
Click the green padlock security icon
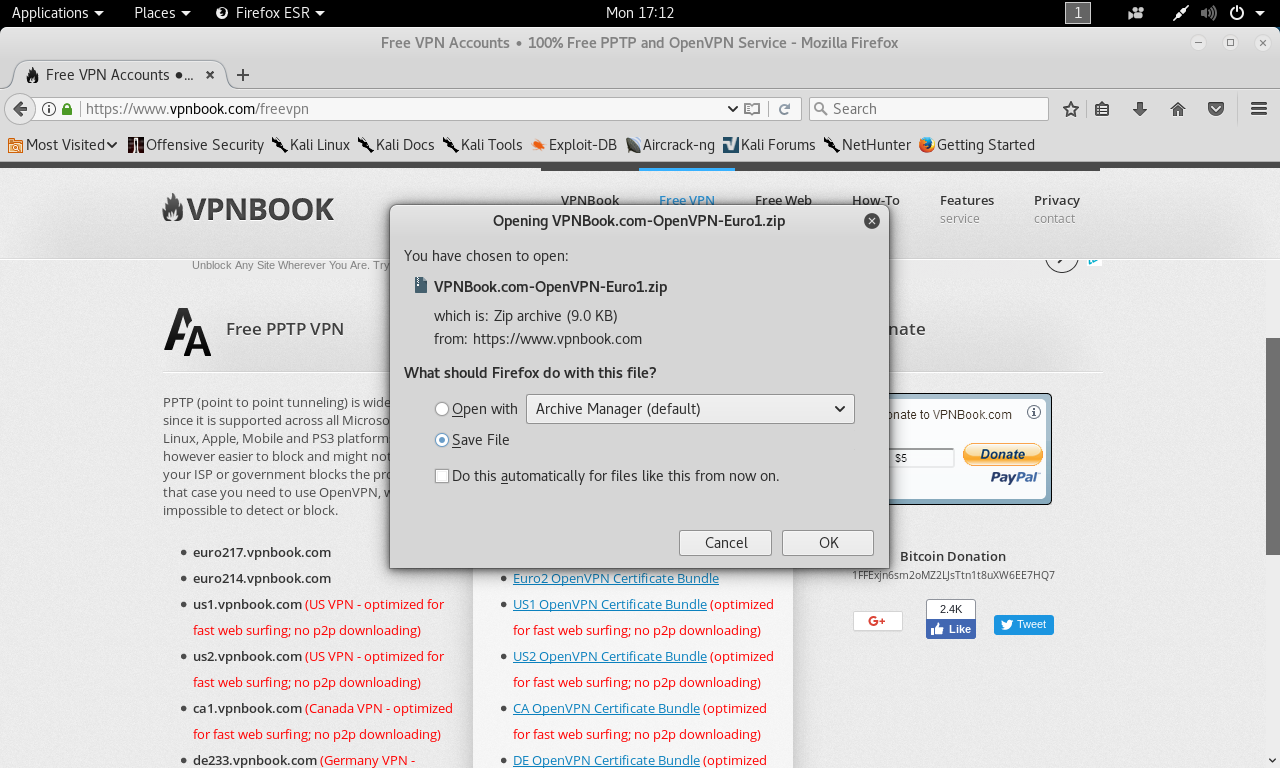[67, 109]
